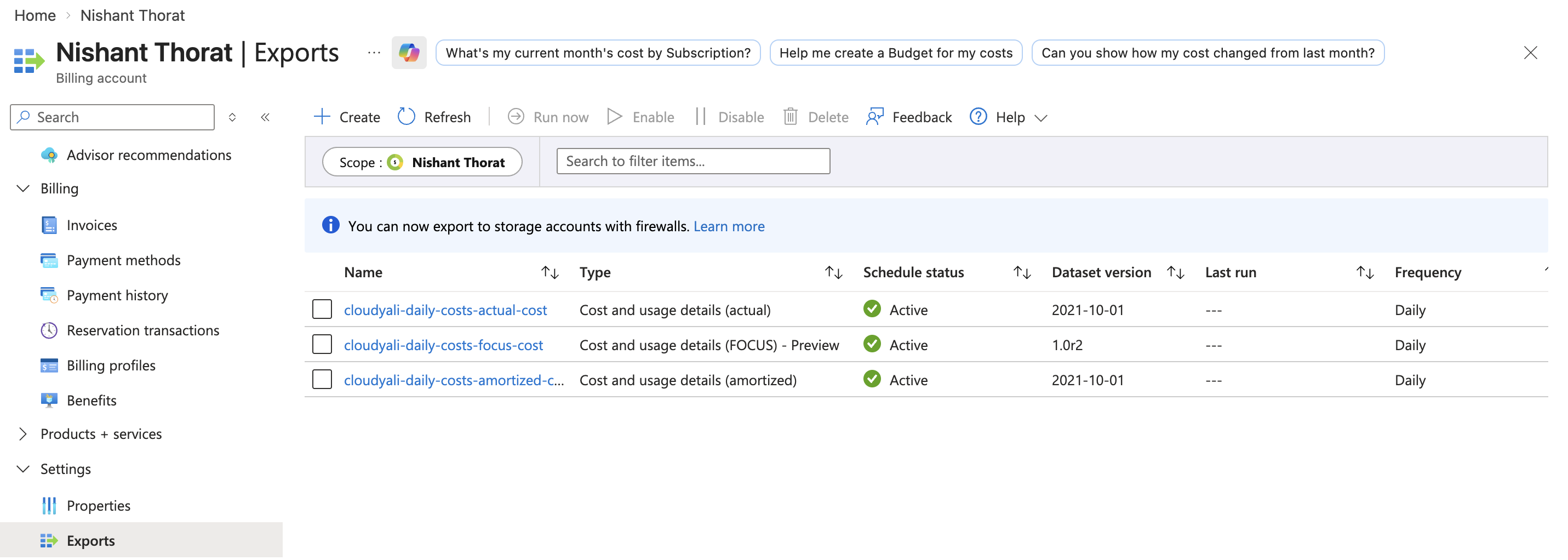
Task: Select the cloudyali-daily-costs-focus-cost checkbox
Action: click(x=322, y=344)
